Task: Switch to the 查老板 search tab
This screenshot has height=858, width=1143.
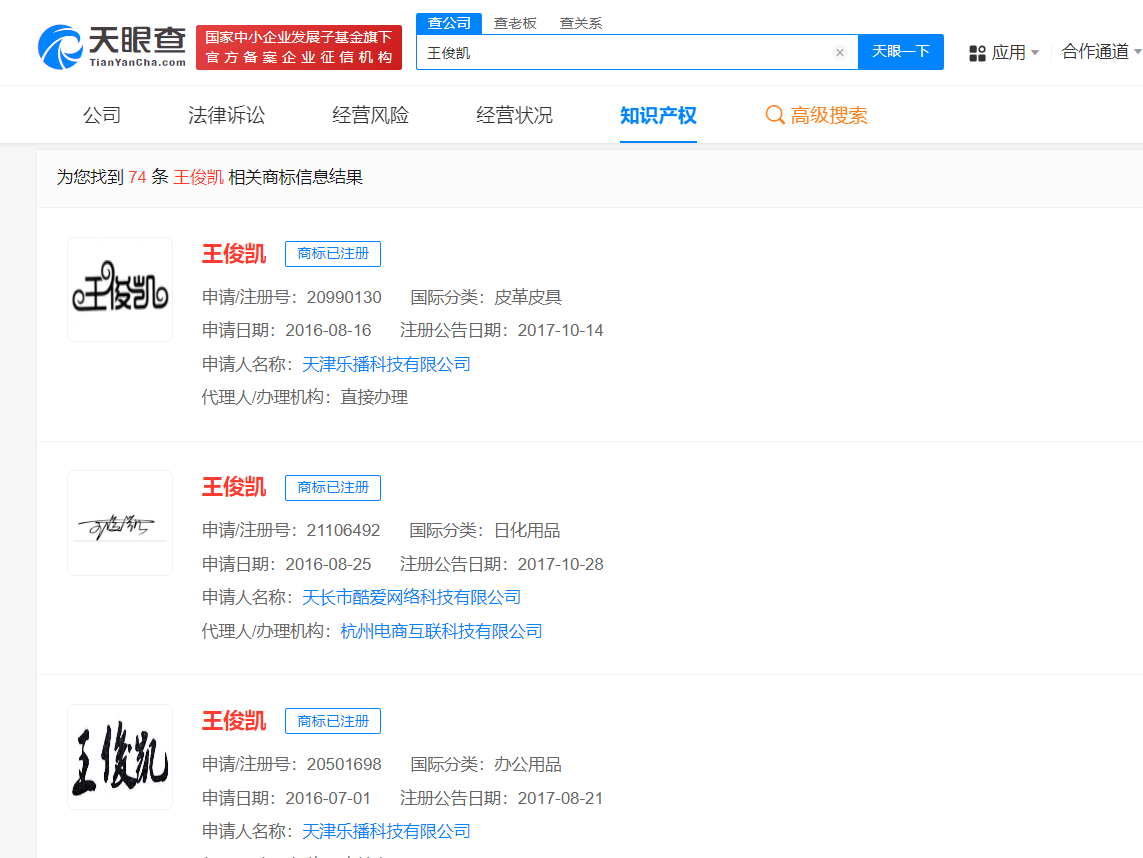Action: point(515,23)
